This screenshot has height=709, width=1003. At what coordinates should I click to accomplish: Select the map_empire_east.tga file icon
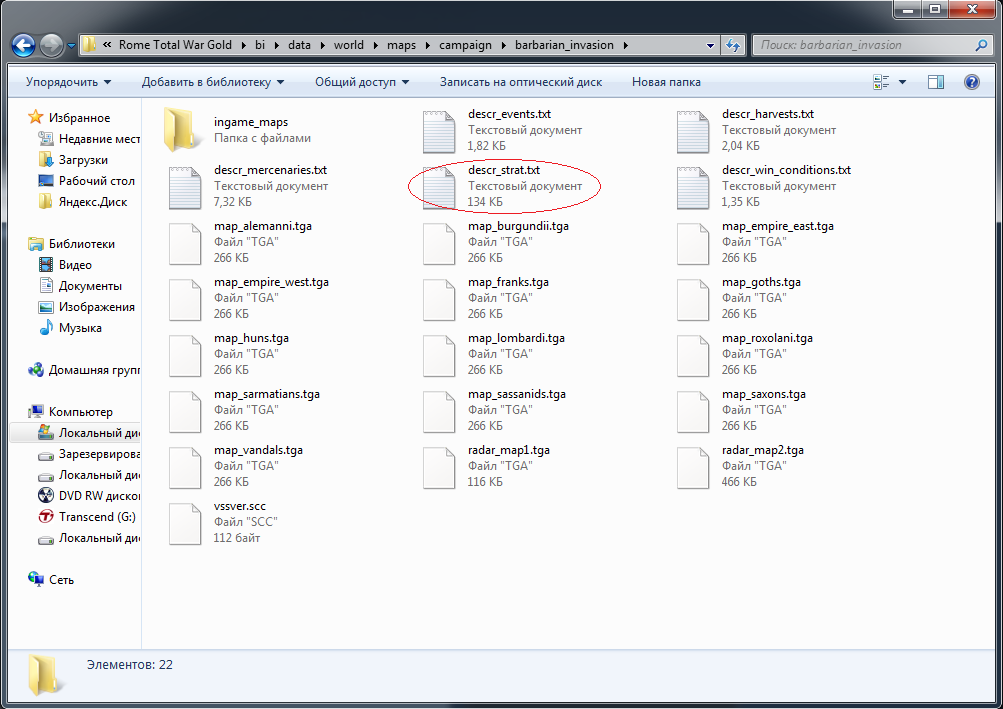[693, 244]
